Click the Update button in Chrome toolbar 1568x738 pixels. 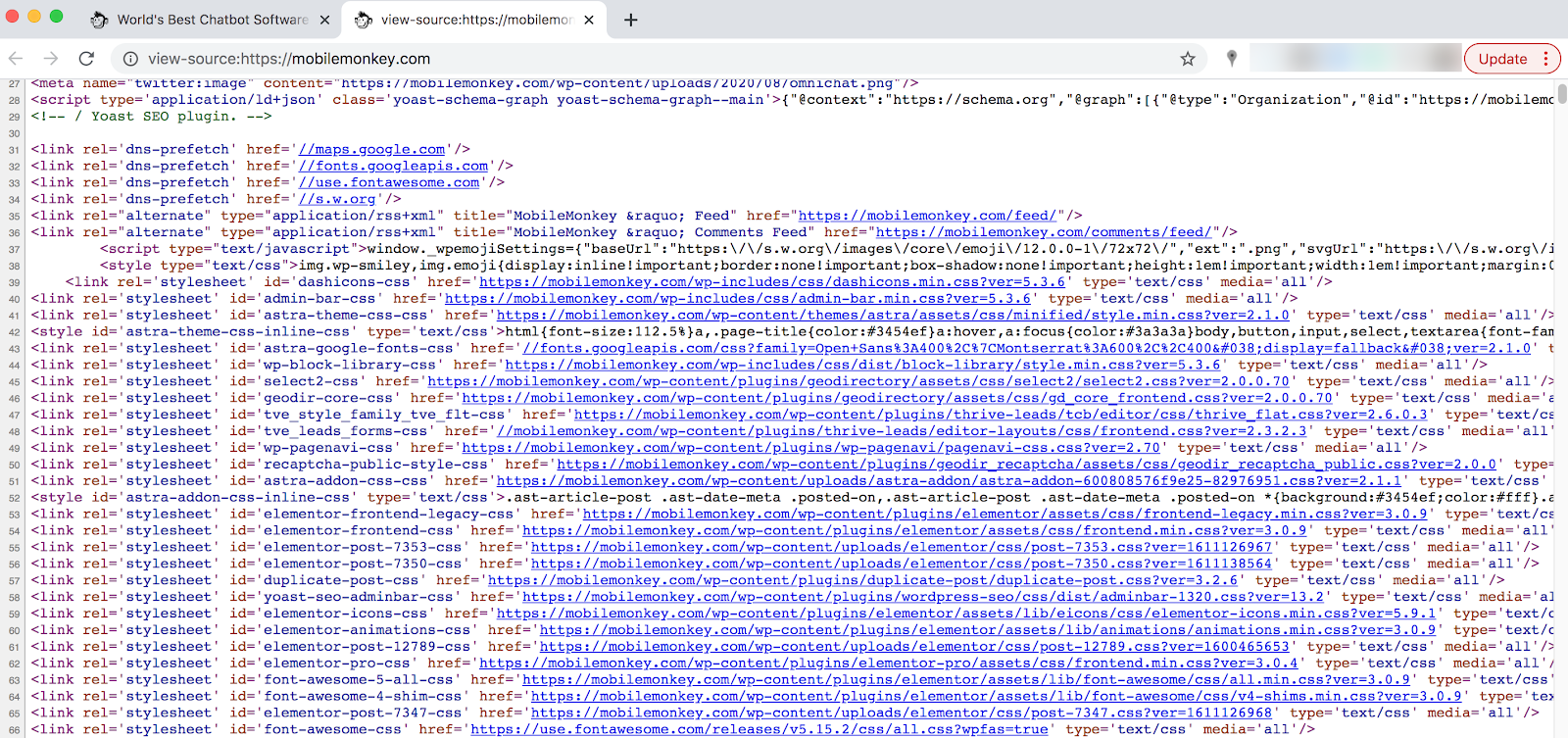[1502, 59]
